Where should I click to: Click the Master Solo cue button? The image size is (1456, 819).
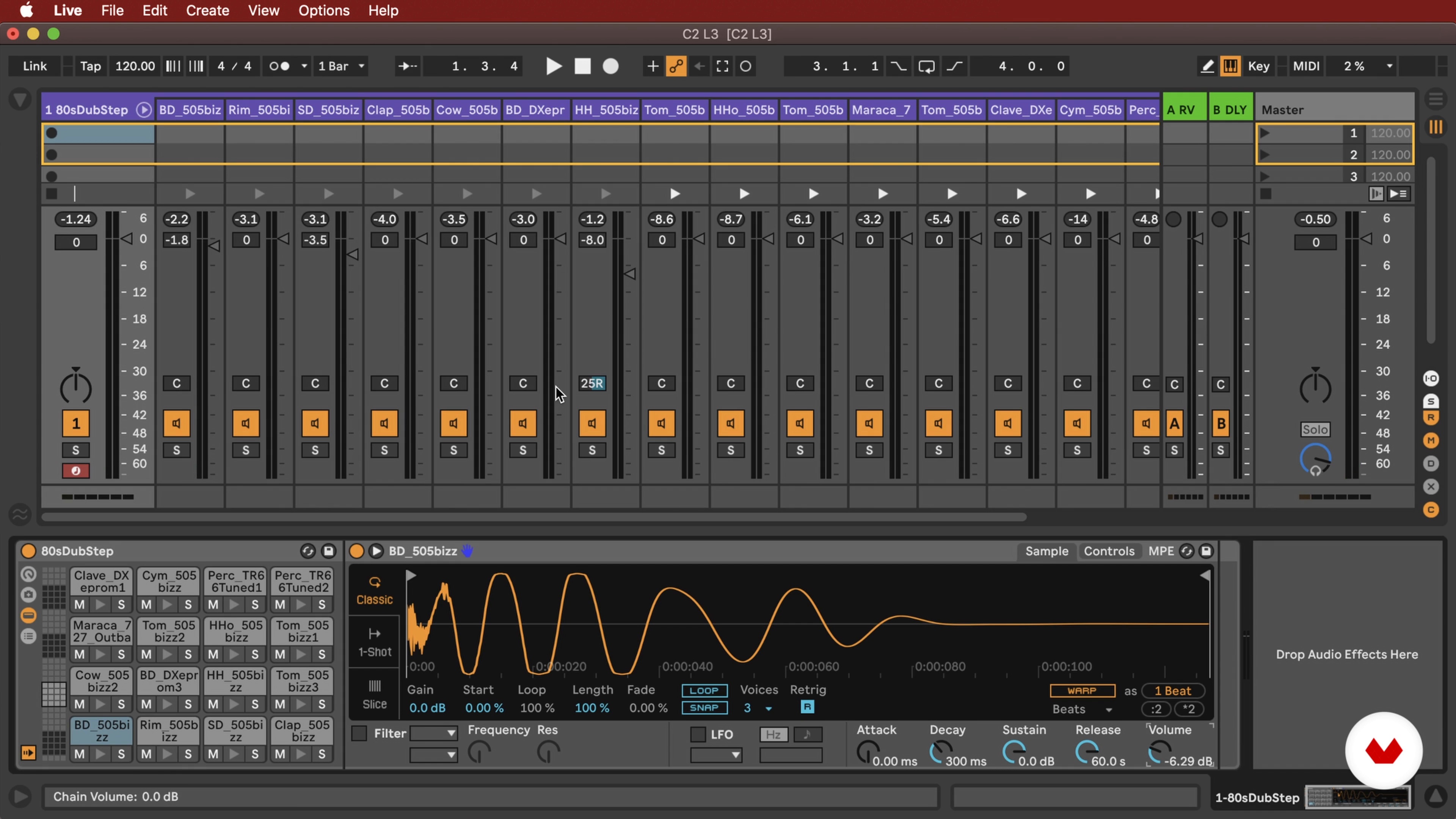tap(1315, 430)
